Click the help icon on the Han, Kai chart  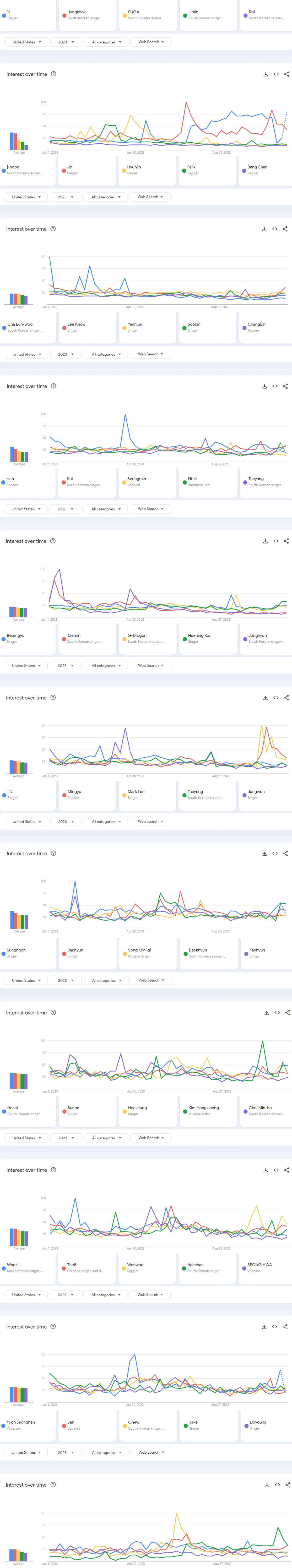(52, 541)
